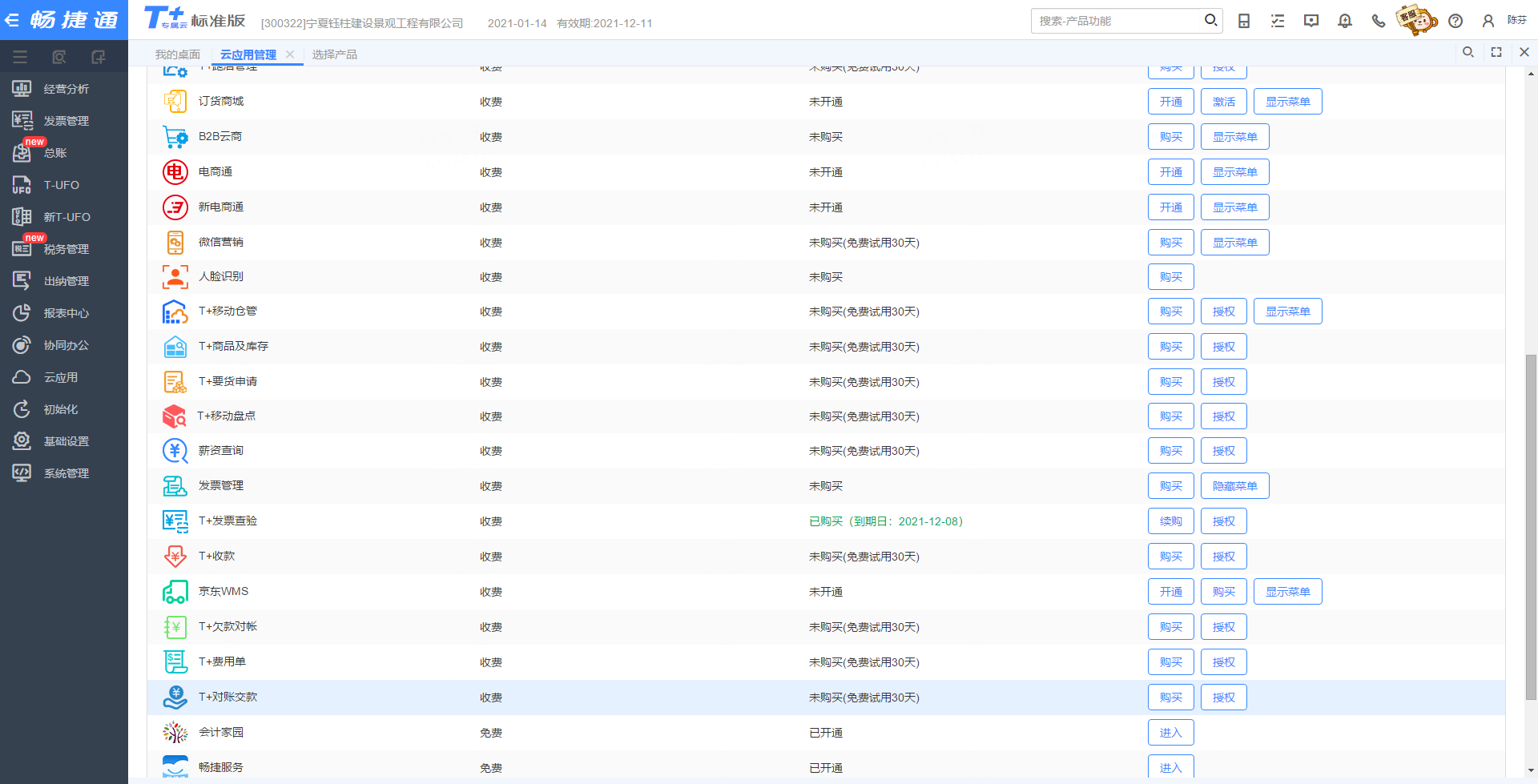The width and height of the screenshot is (1538, 784).
Task: Click 隐藏菜单 for 发票管理 row
Action: (x=1235, y=486)
